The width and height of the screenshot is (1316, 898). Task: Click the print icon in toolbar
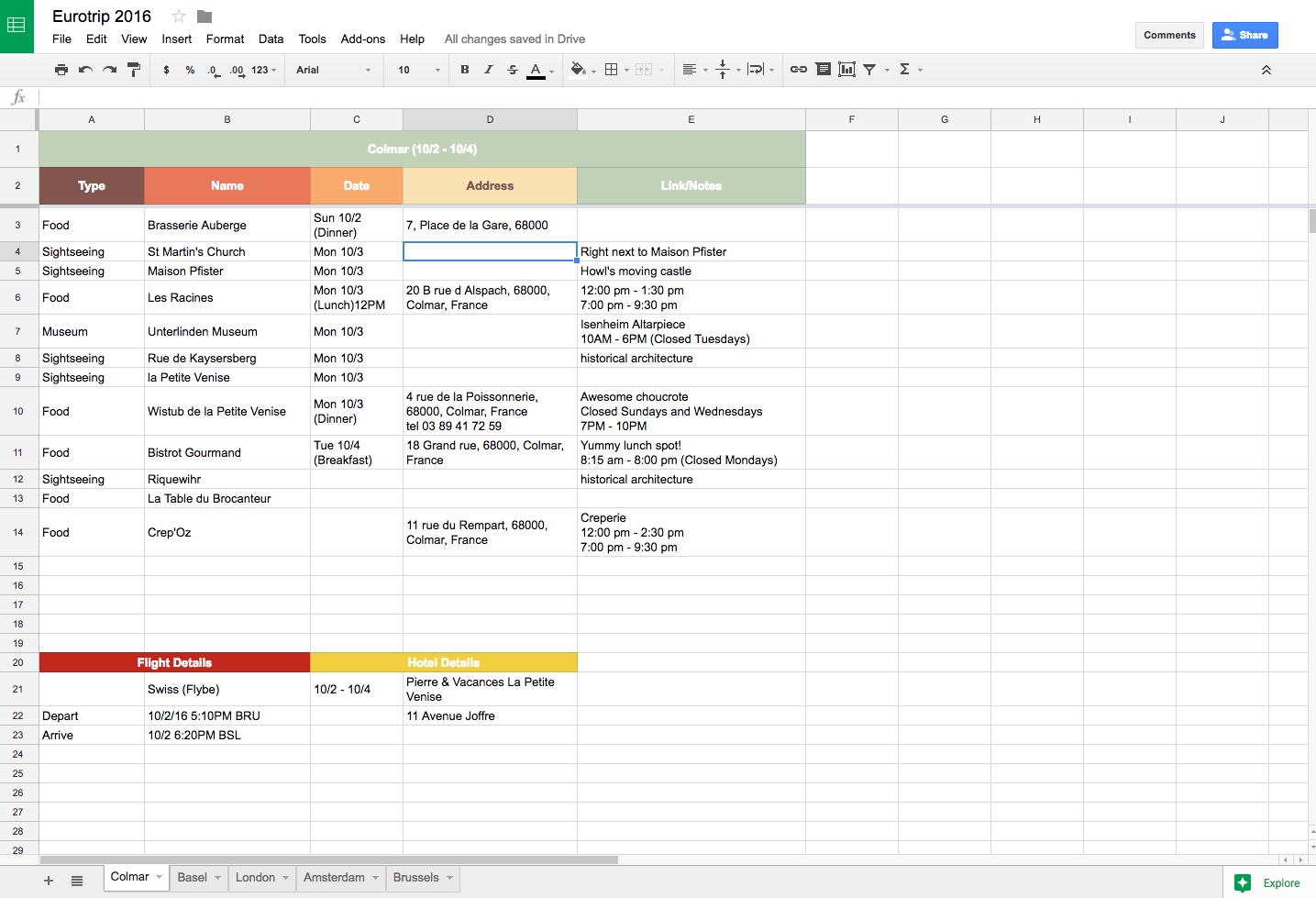[x=61, y=70]
